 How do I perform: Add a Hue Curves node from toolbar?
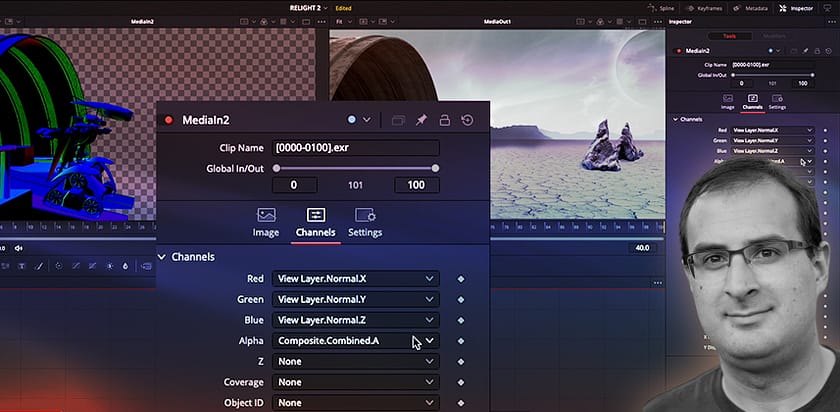[x=92, y=266]
